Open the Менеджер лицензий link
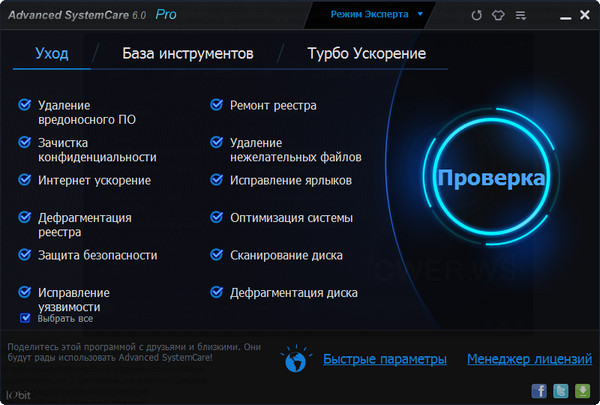 point(527,359)
